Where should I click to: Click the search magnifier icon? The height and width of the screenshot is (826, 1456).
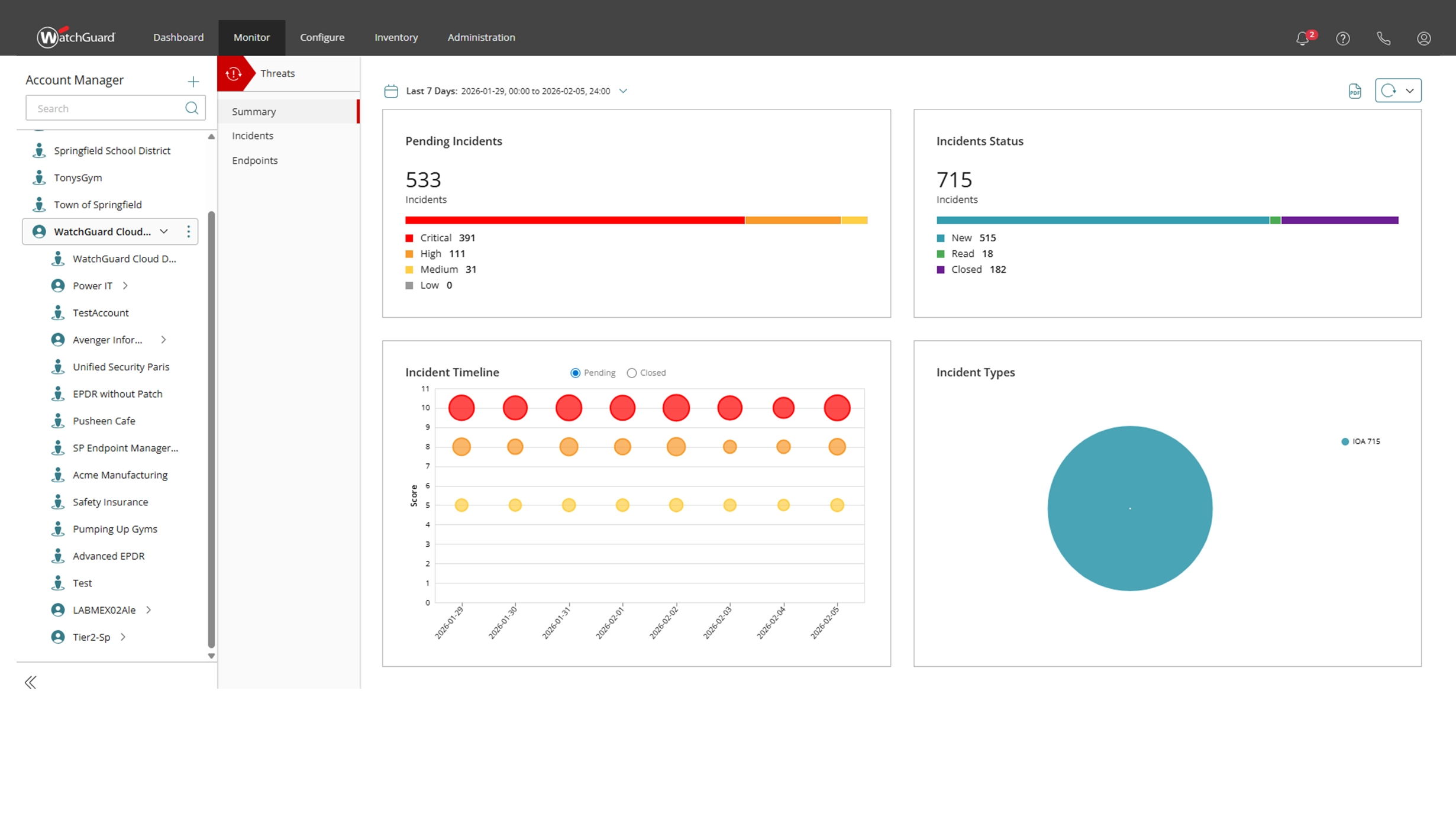click(192, 108)
